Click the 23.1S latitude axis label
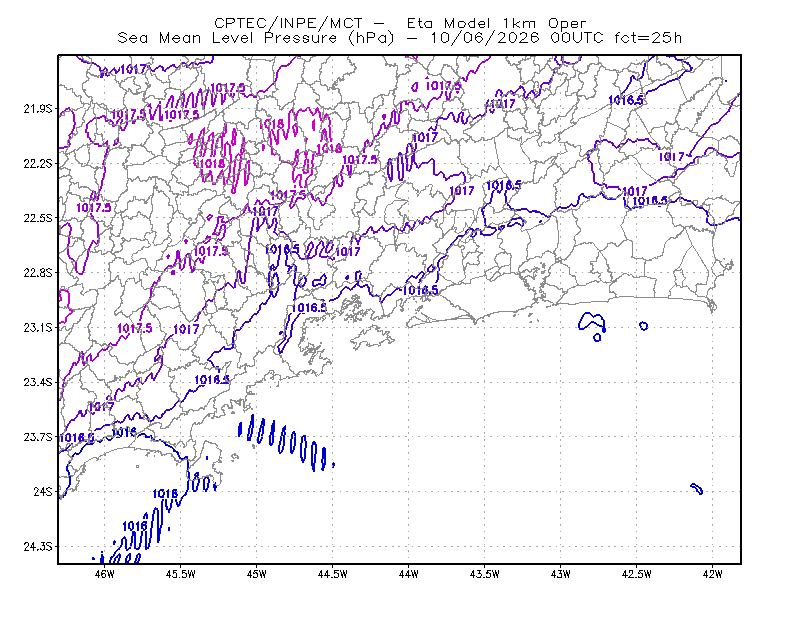Screen dimensions: 800x618 click(x=38, y=327)
